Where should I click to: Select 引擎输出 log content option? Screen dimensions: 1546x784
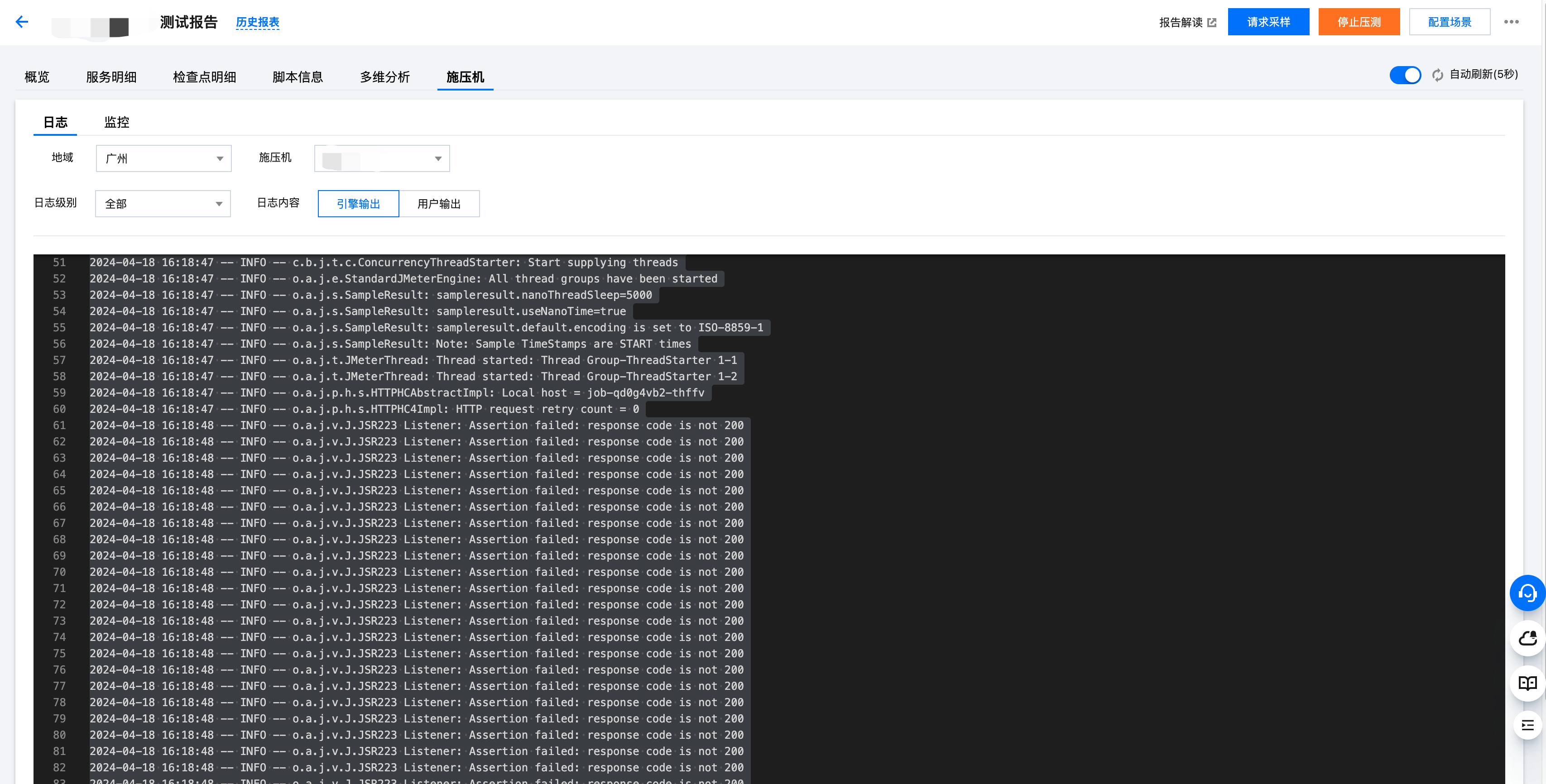358,204
